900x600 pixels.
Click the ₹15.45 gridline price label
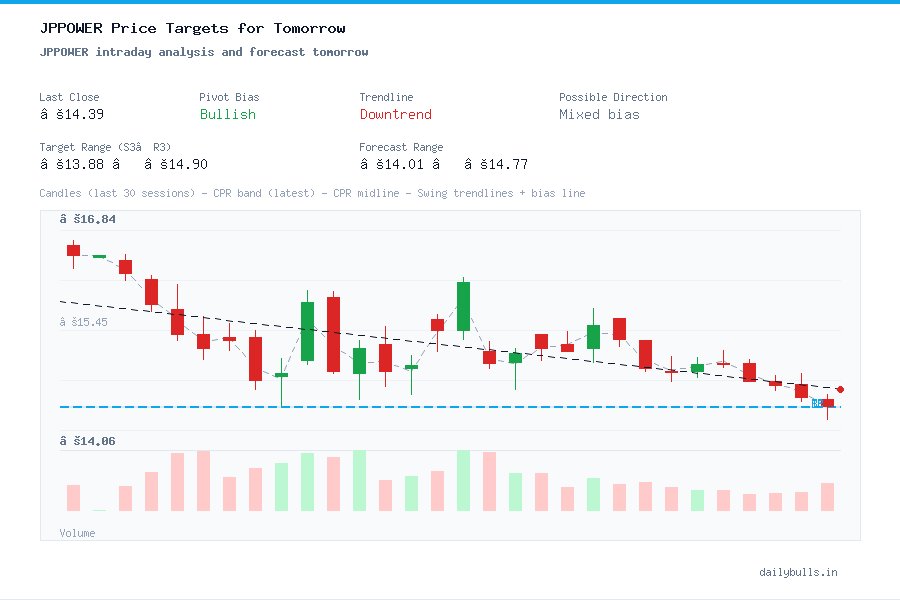84,322
